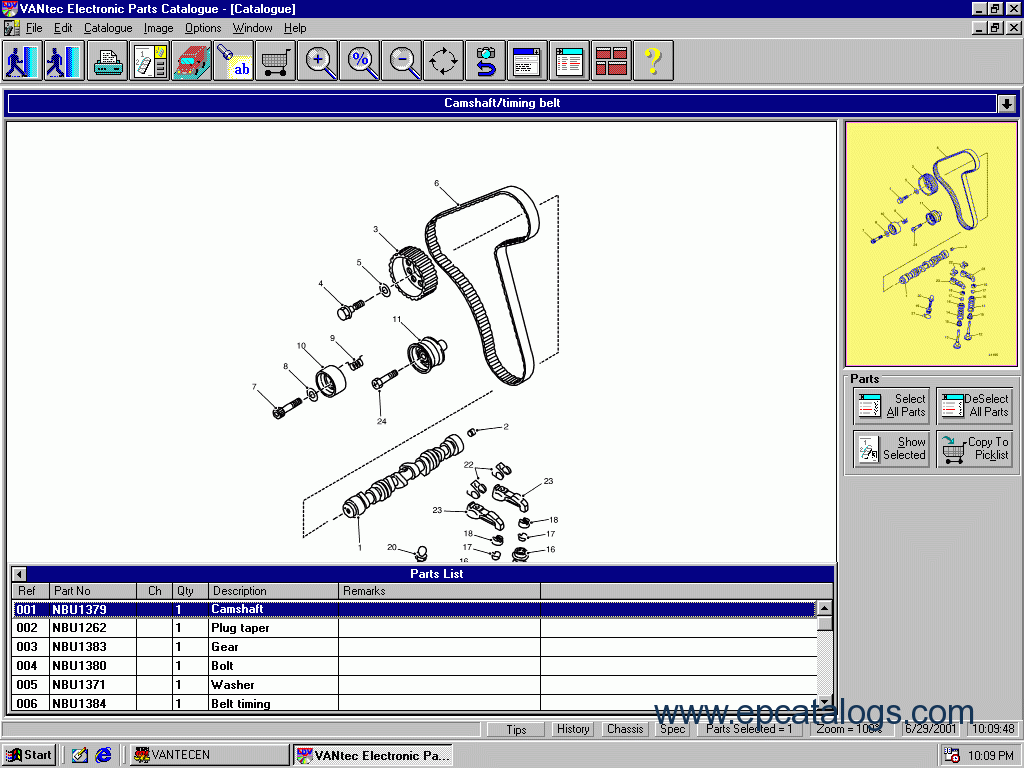The image size is (1024, 768).
Task: Click the cyan-header parts list icon
Action: [x=569, y=61]
